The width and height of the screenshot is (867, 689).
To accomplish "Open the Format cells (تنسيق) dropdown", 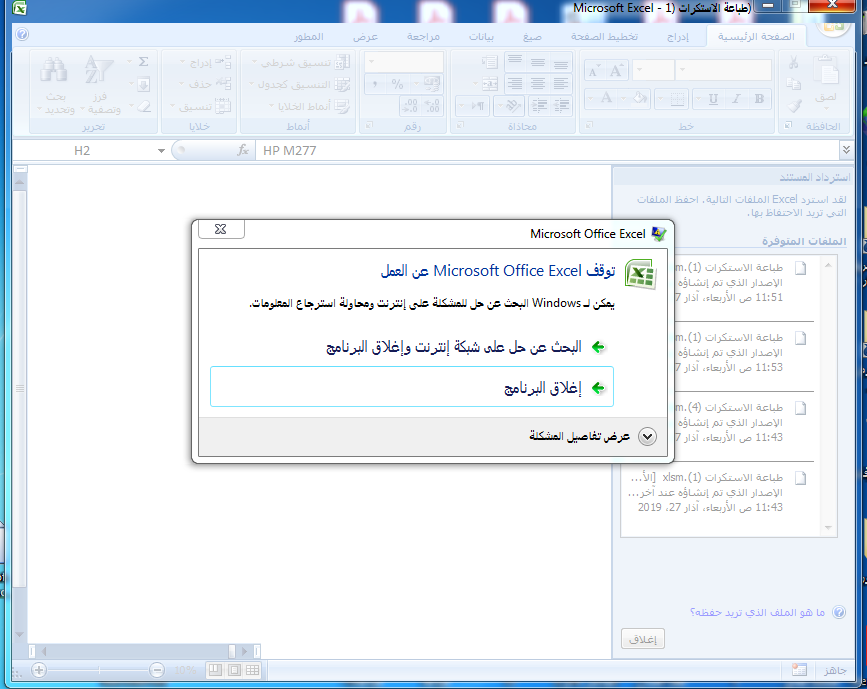I will (x=200, y=106).
